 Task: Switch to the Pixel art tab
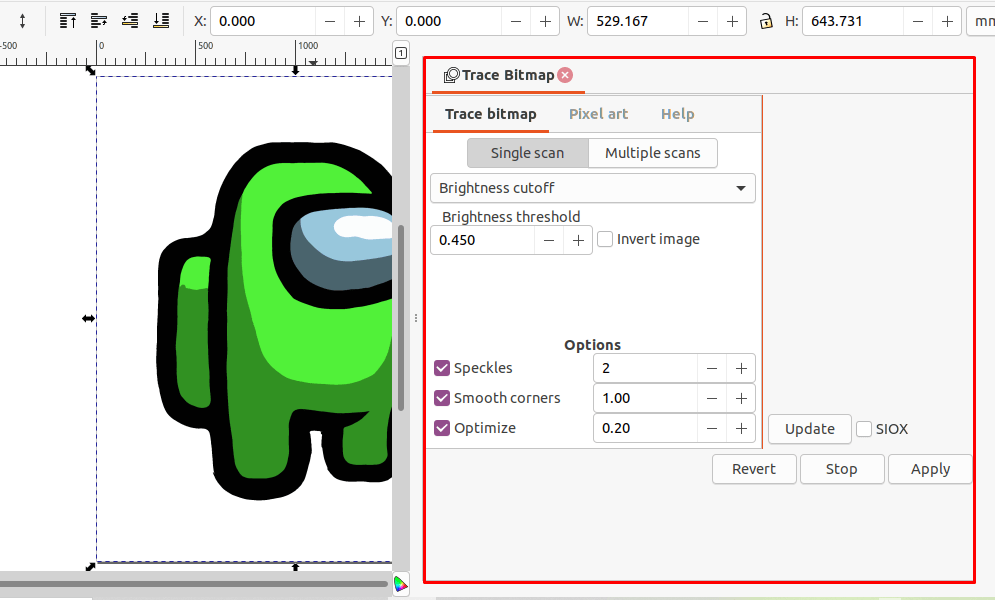[x=598, y=113]
